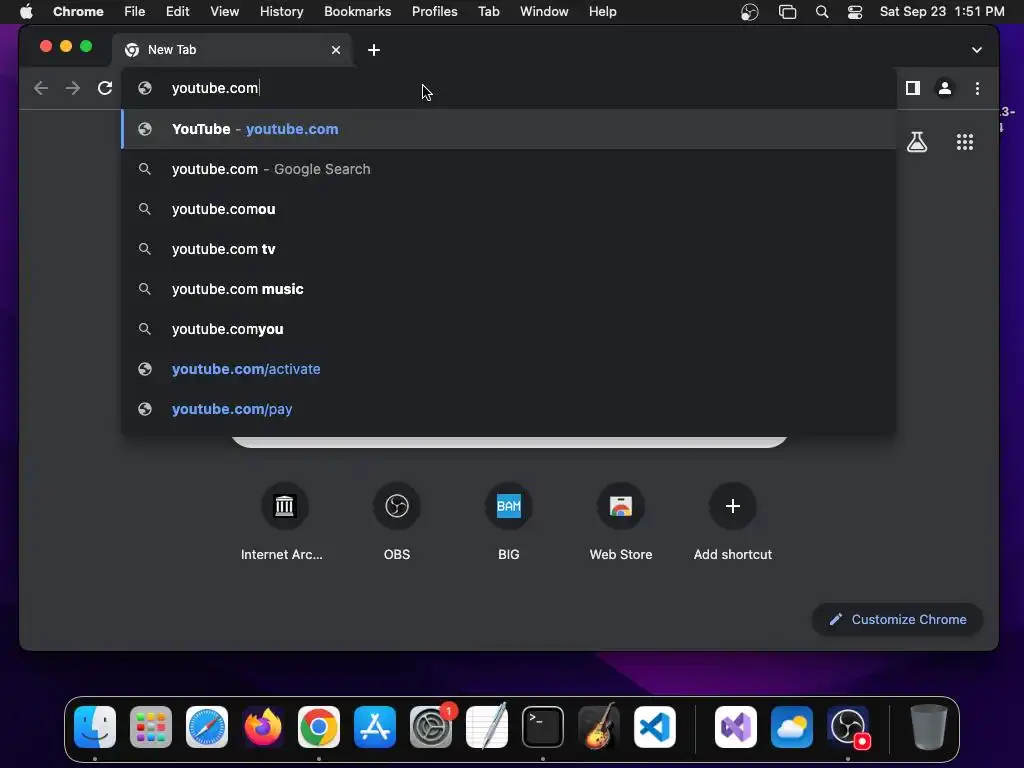Image resolution: width=1024 pixels, height=768 pixels.
Task: Open Terminal from the Dock
Action: pyautogui.click(x=543, y=727)
